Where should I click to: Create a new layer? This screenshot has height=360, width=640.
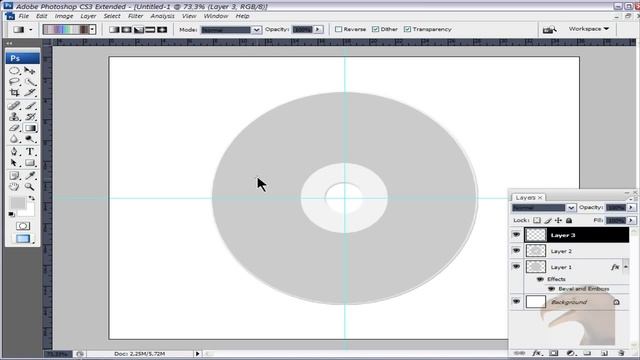[x=604, y=353]
